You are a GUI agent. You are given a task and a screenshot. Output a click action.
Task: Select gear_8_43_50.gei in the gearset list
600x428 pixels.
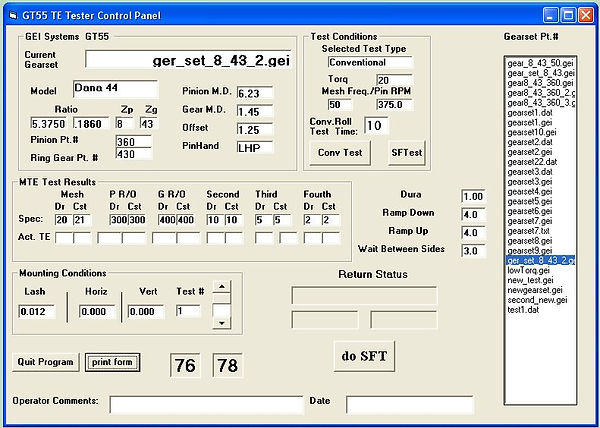(540, 63)
